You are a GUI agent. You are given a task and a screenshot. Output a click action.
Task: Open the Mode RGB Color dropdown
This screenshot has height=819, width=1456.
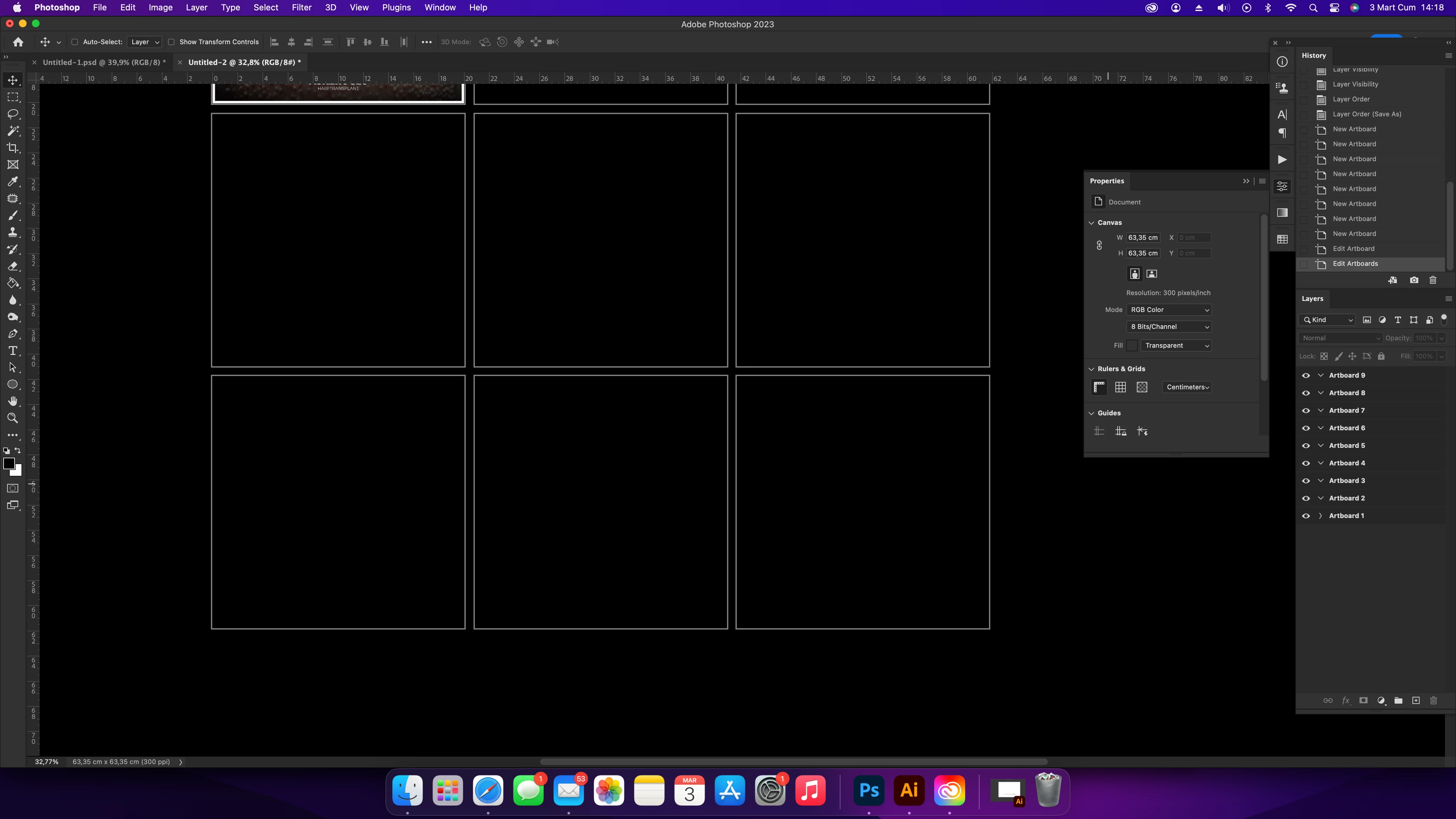(1169, 310)
